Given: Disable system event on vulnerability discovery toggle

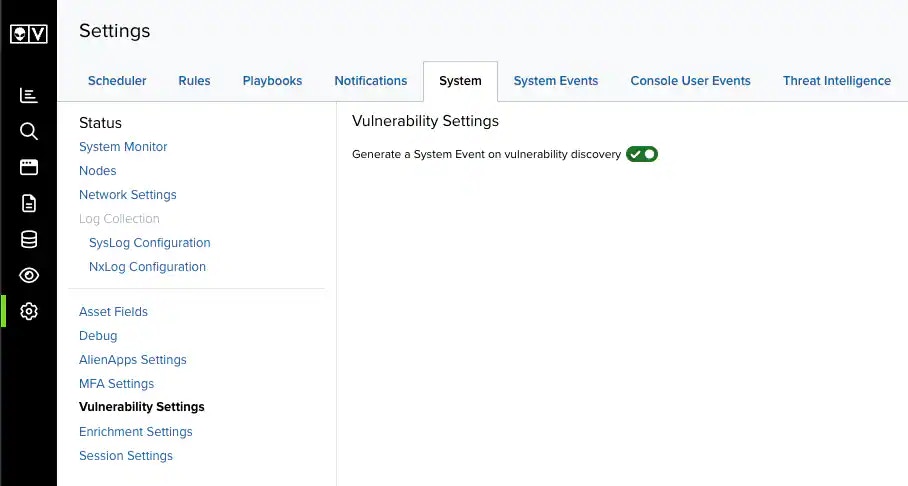Looking at the screenshot, I should pyautogui.click(x=642, y=154).
